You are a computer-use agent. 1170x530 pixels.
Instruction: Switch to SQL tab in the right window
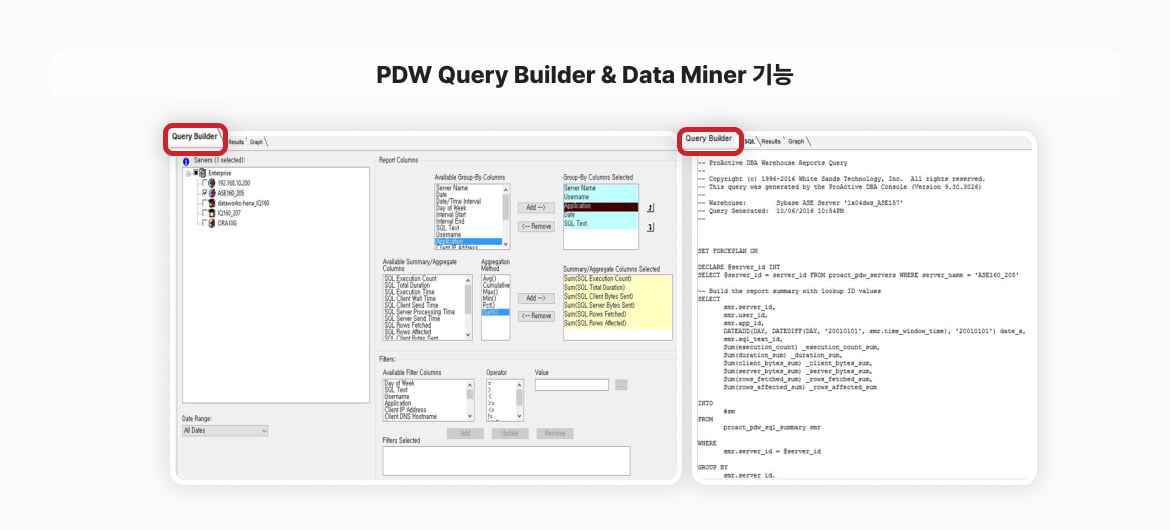pyautogui.click(x=750, y=141)
